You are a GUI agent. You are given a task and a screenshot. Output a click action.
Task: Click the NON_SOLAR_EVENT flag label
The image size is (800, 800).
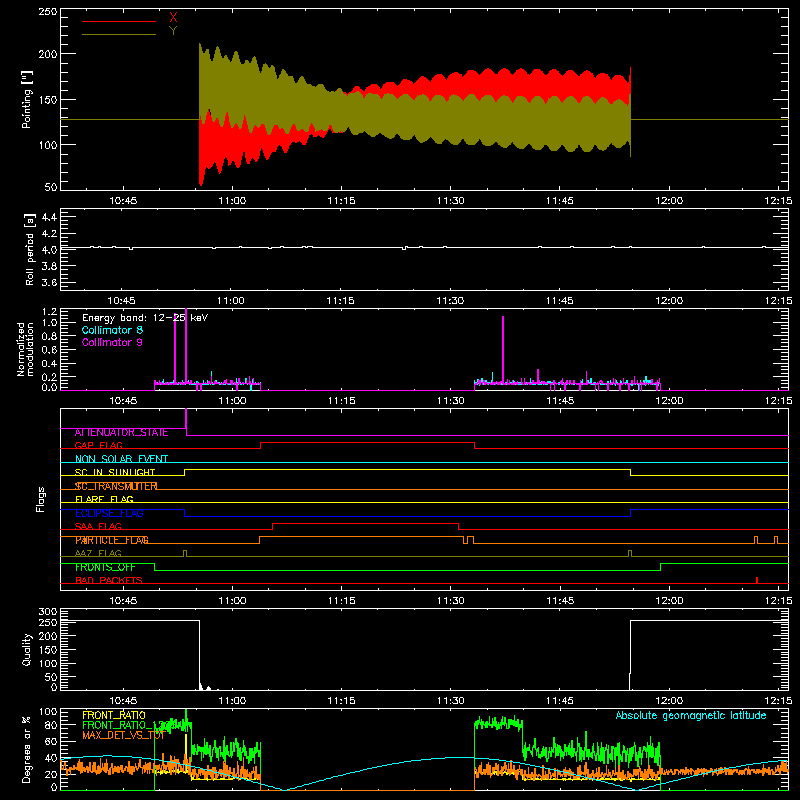[121, 459]
